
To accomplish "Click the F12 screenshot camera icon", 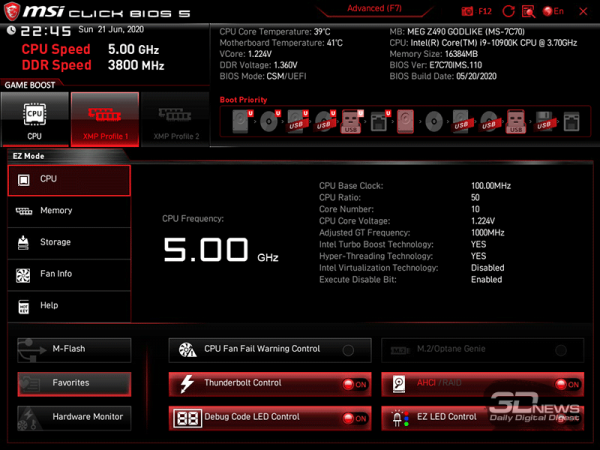I will click(x=469, y=11).
